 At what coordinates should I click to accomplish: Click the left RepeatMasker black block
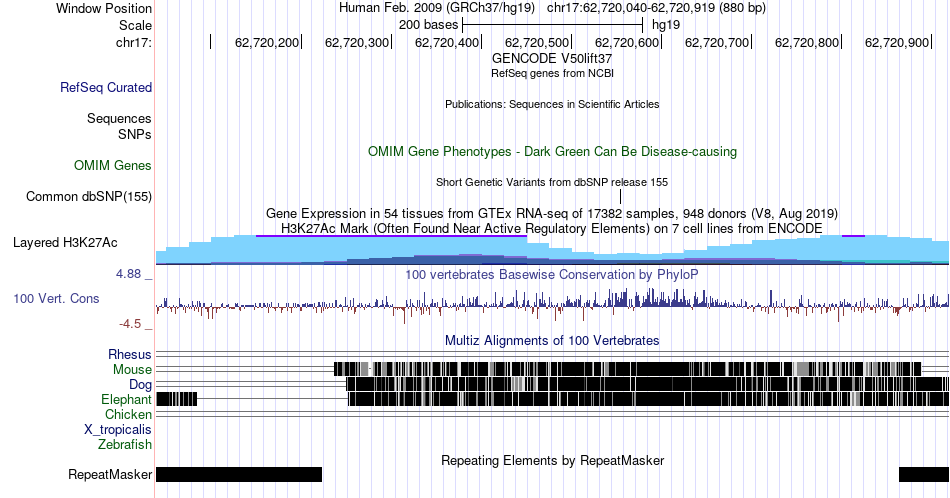pyautogui.click(x=239, y=474)
